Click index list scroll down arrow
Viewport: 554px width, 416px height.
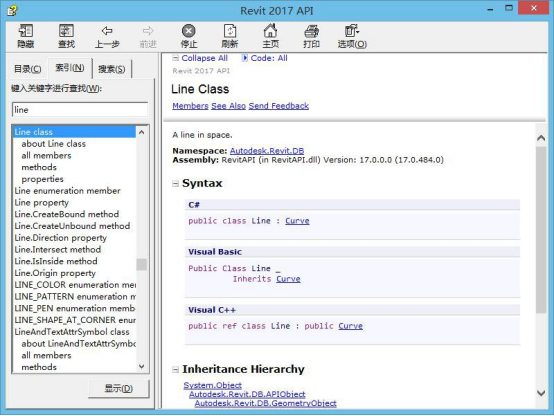click(142, 366)
